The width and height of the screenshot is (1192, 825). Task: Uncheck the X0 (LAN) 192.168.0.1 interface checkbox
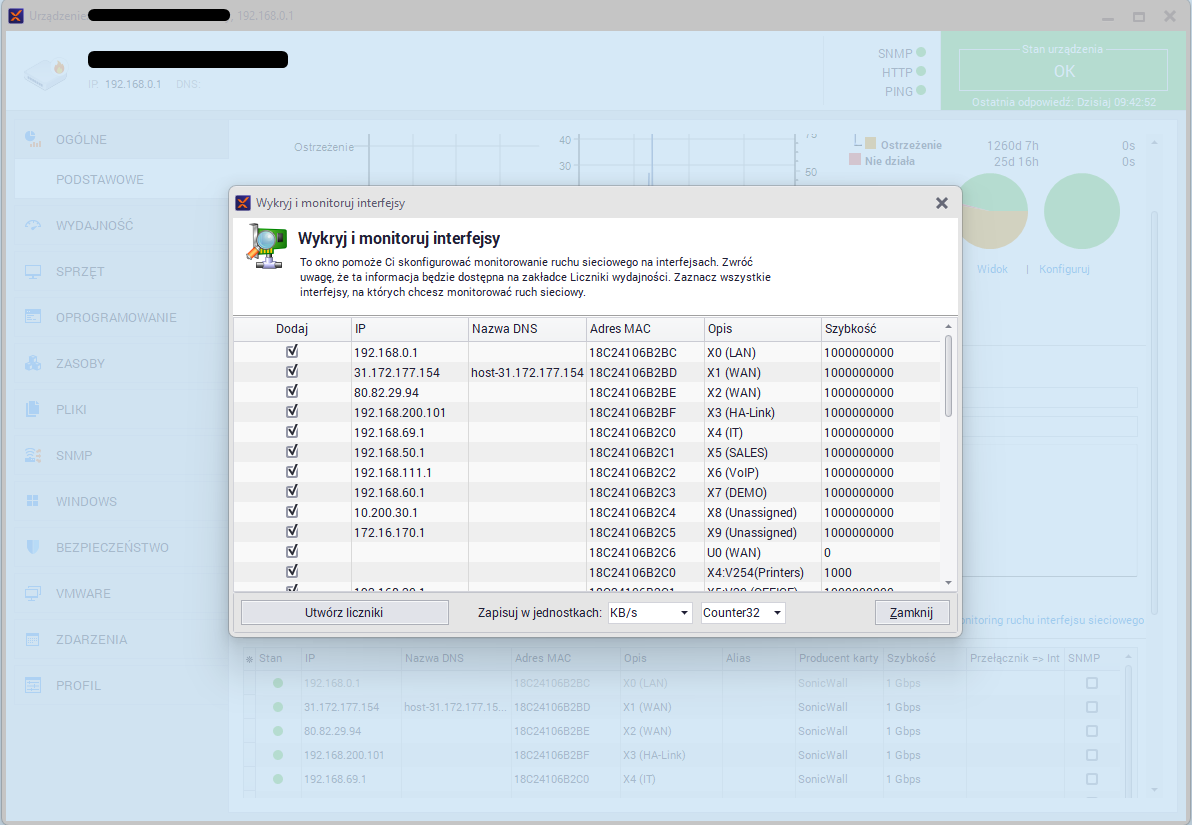(x=292, y=352)
